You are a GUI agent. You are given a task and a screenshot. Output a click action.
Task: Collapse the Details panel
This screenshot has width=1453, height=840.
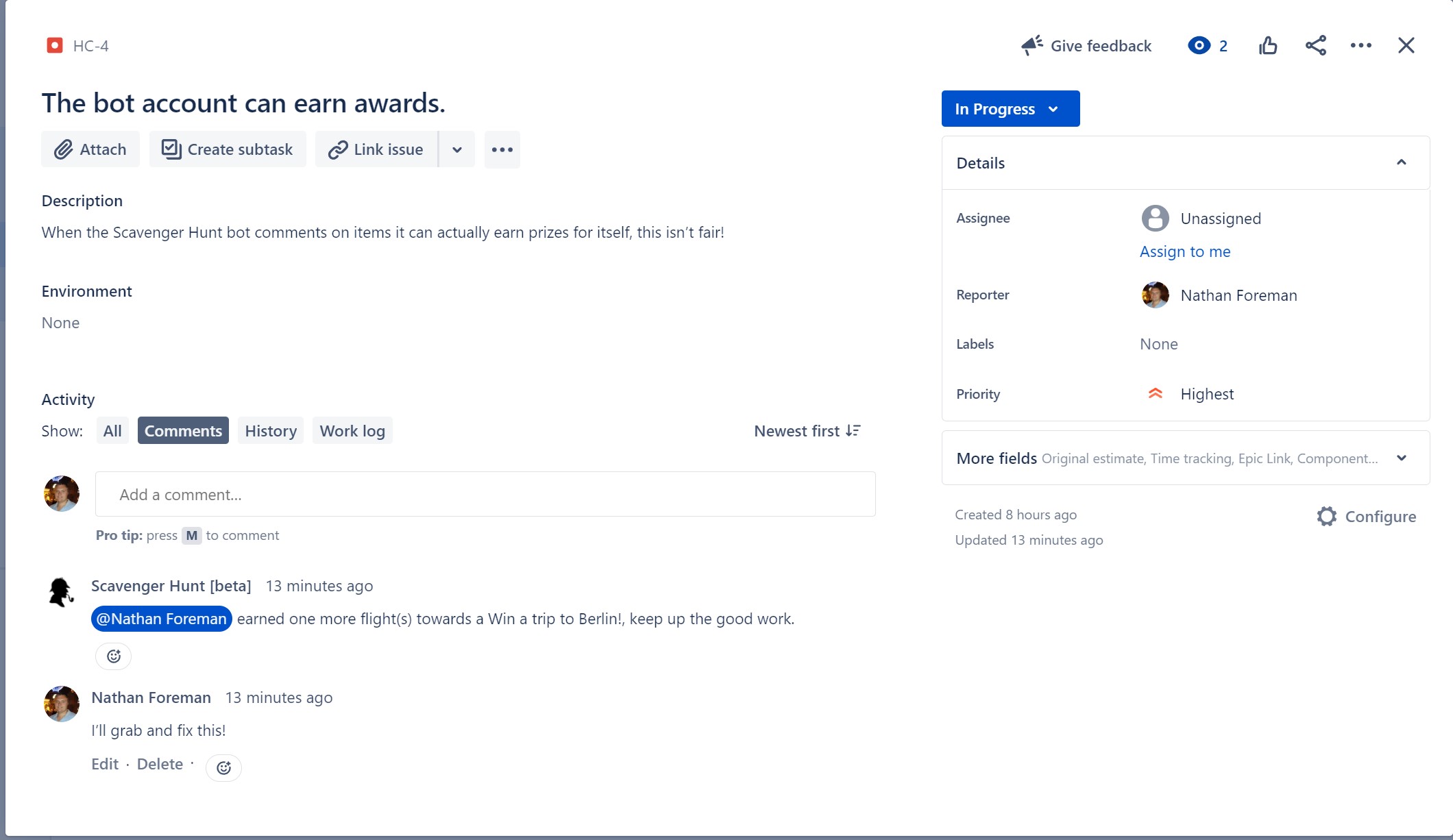pyautogui.click(x=1400, y=162)
